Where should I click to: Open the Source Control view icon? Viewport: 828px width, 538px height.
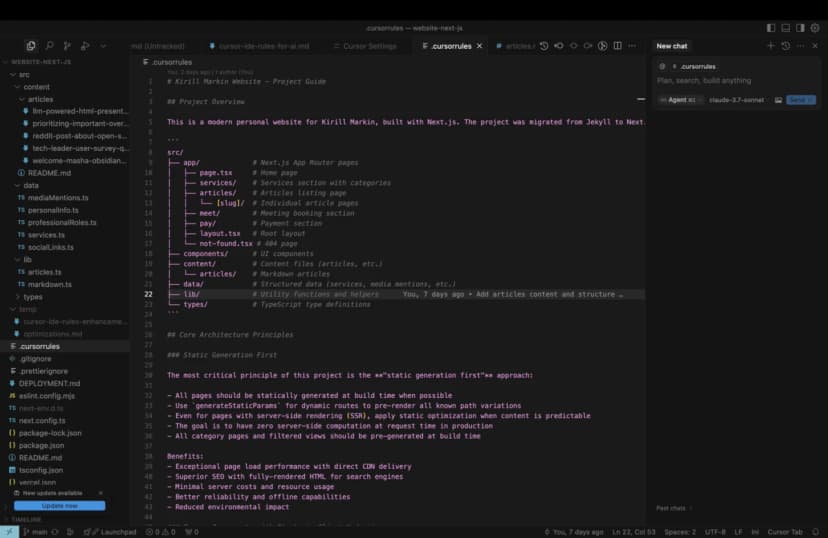point(67,46)
